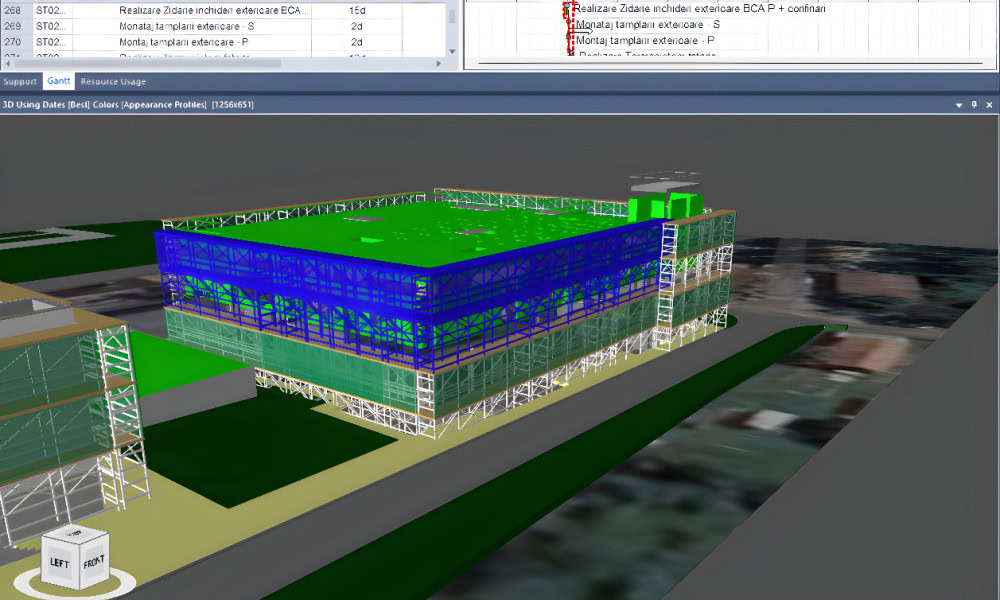Click the FRONT face of the ViewCube
The width and height of the screenshot is (1000, 600).
[x=92, y=560]
